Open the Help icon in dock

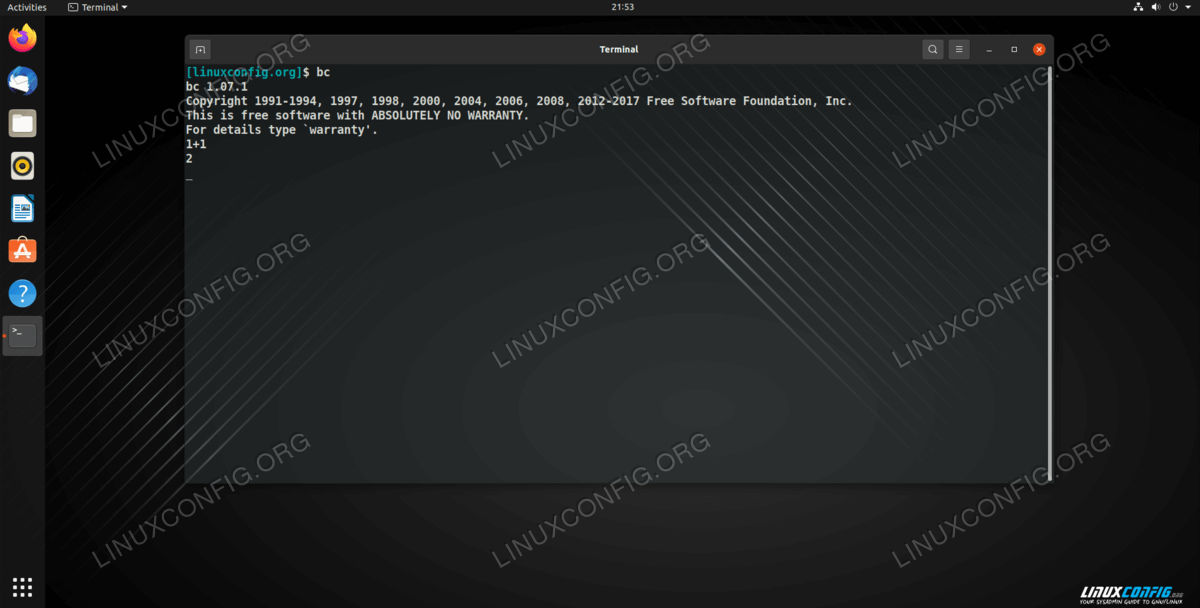point(22,293)
